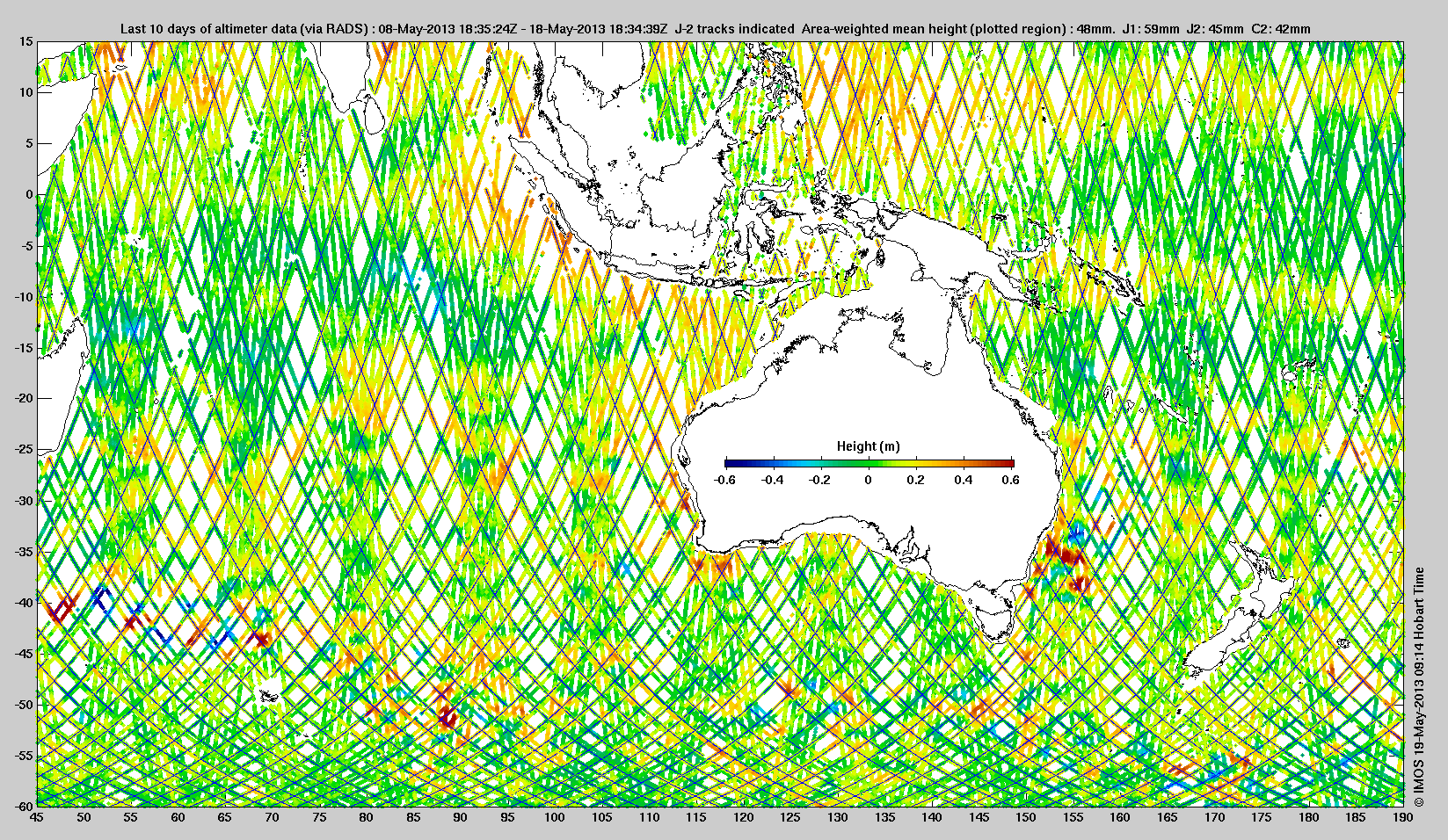Screen dimensions: 1448x840
Task: Click the '-0.4' colorbar label
Action: [x=772, y=480]
